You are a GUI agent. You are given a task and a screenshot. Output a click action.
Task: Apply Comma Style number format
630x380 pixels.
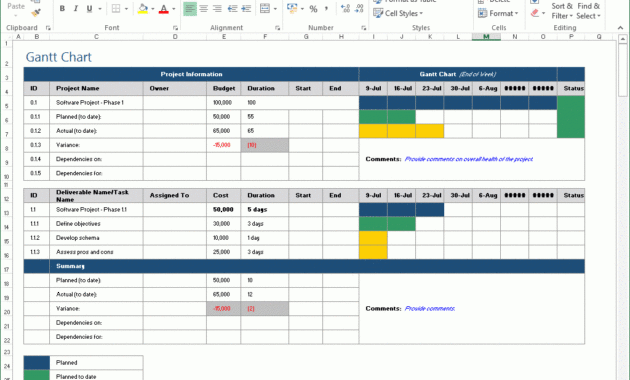(326, 8)
